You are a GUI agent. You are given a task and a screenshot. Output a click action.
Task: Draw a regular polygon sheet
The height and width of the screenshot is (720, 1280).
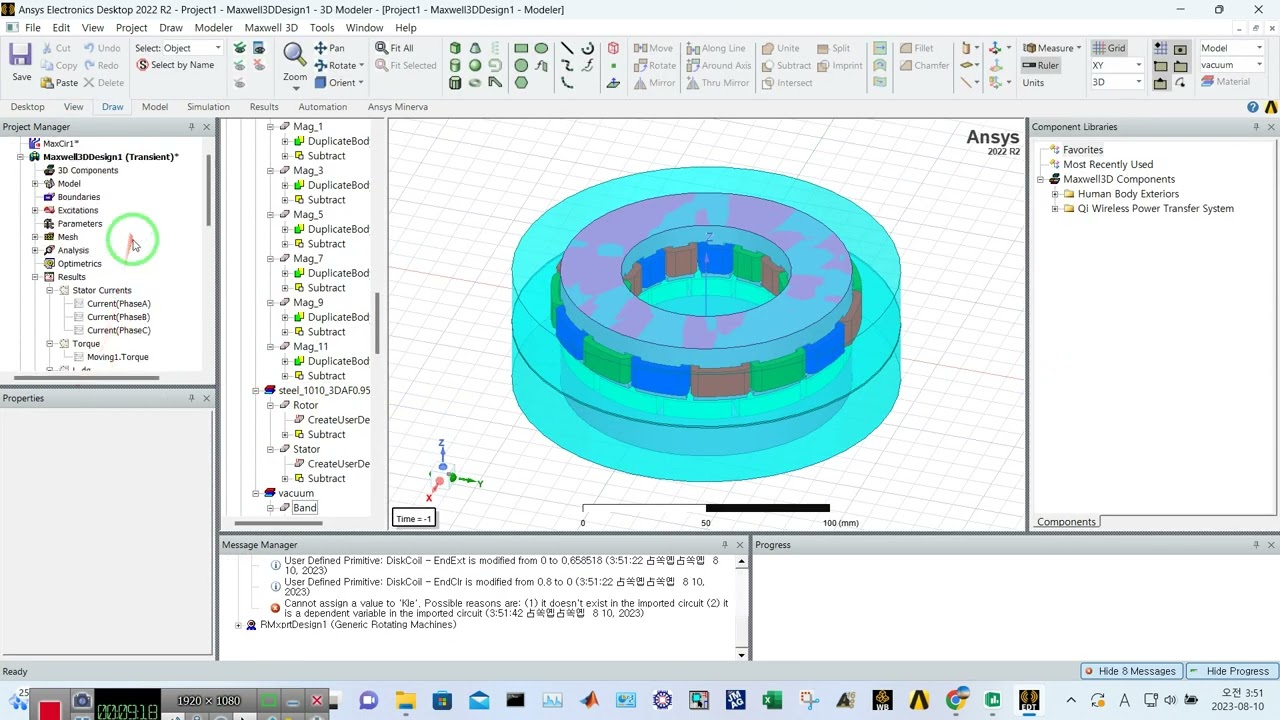[521, 82]
